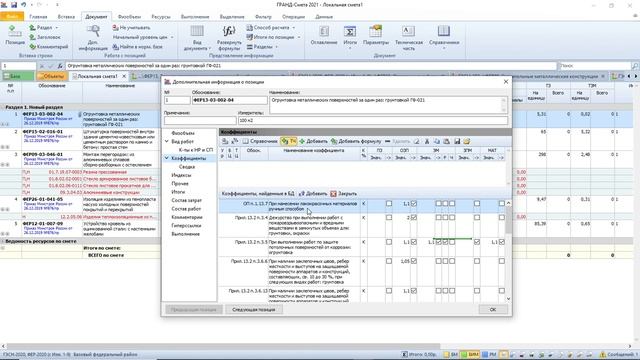The image size is (640, 360).
Task: Open the Ресурсы ribbon tab
Action: tap(161, 17)
